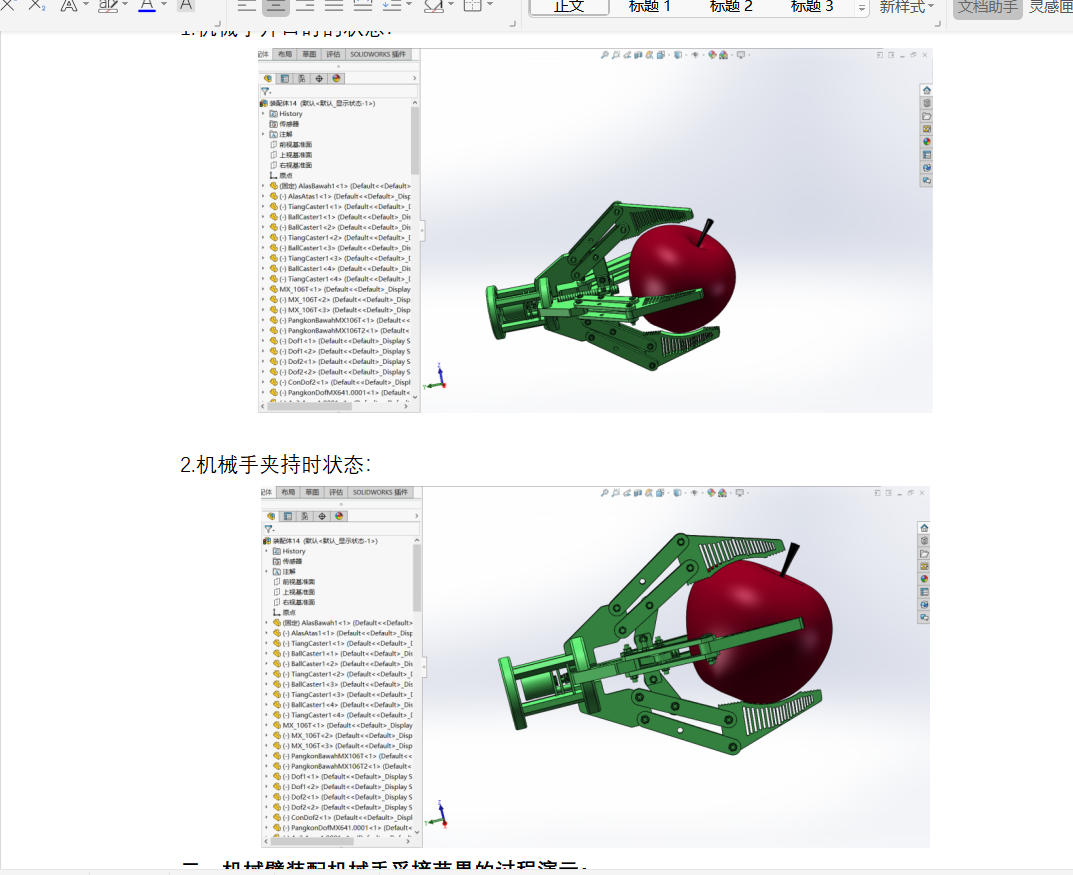This screenshot has height=875, width=1073.
Task: Open the line spacing dropdown arrow
Action: tap(409, 5)
